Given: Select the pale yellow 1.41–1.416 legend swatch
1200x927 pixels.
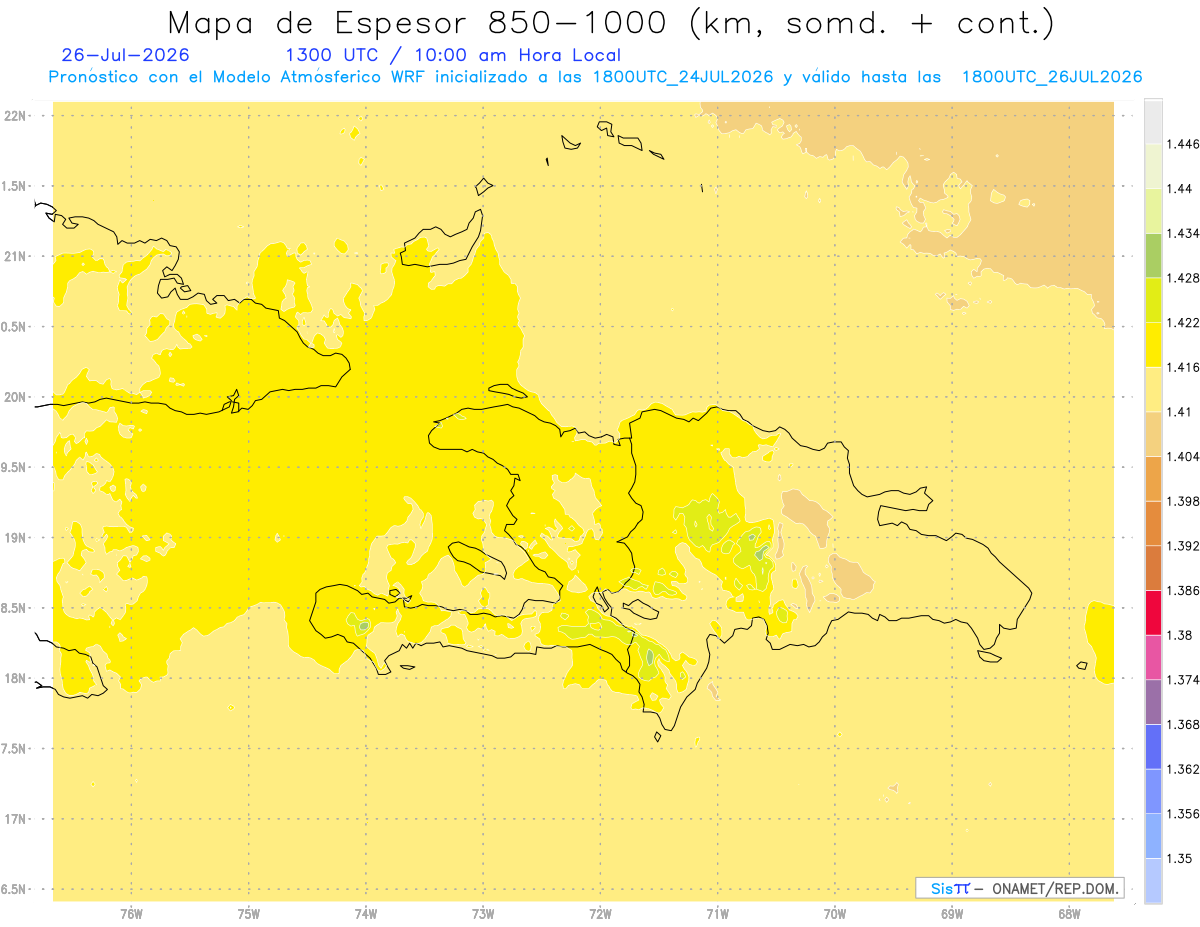Looking at the screenshot, I should [1153, 389].
